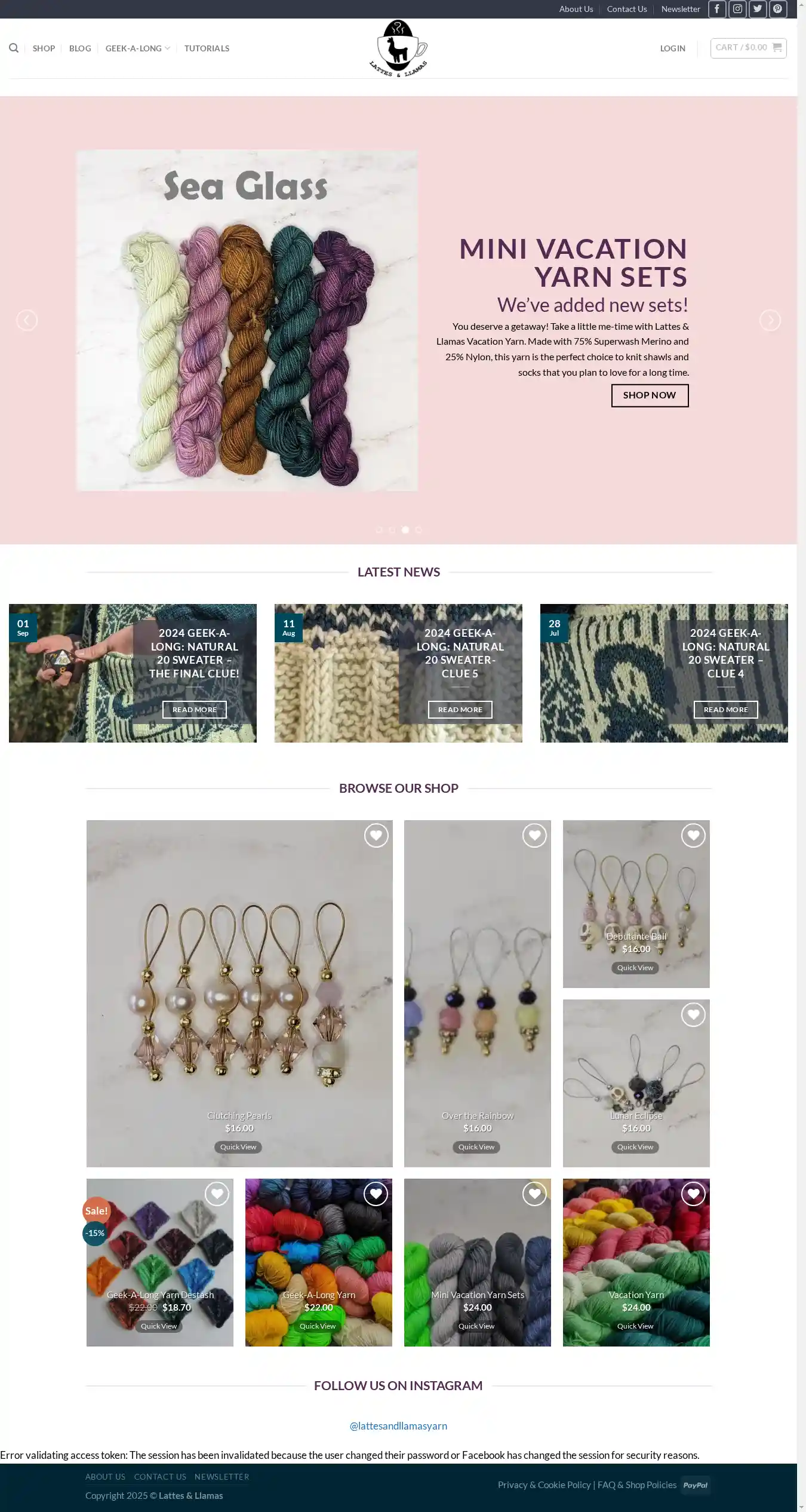Read more about Sweater Clue 5
This screenshot has height=1512, width=806.
coord(460,710)
